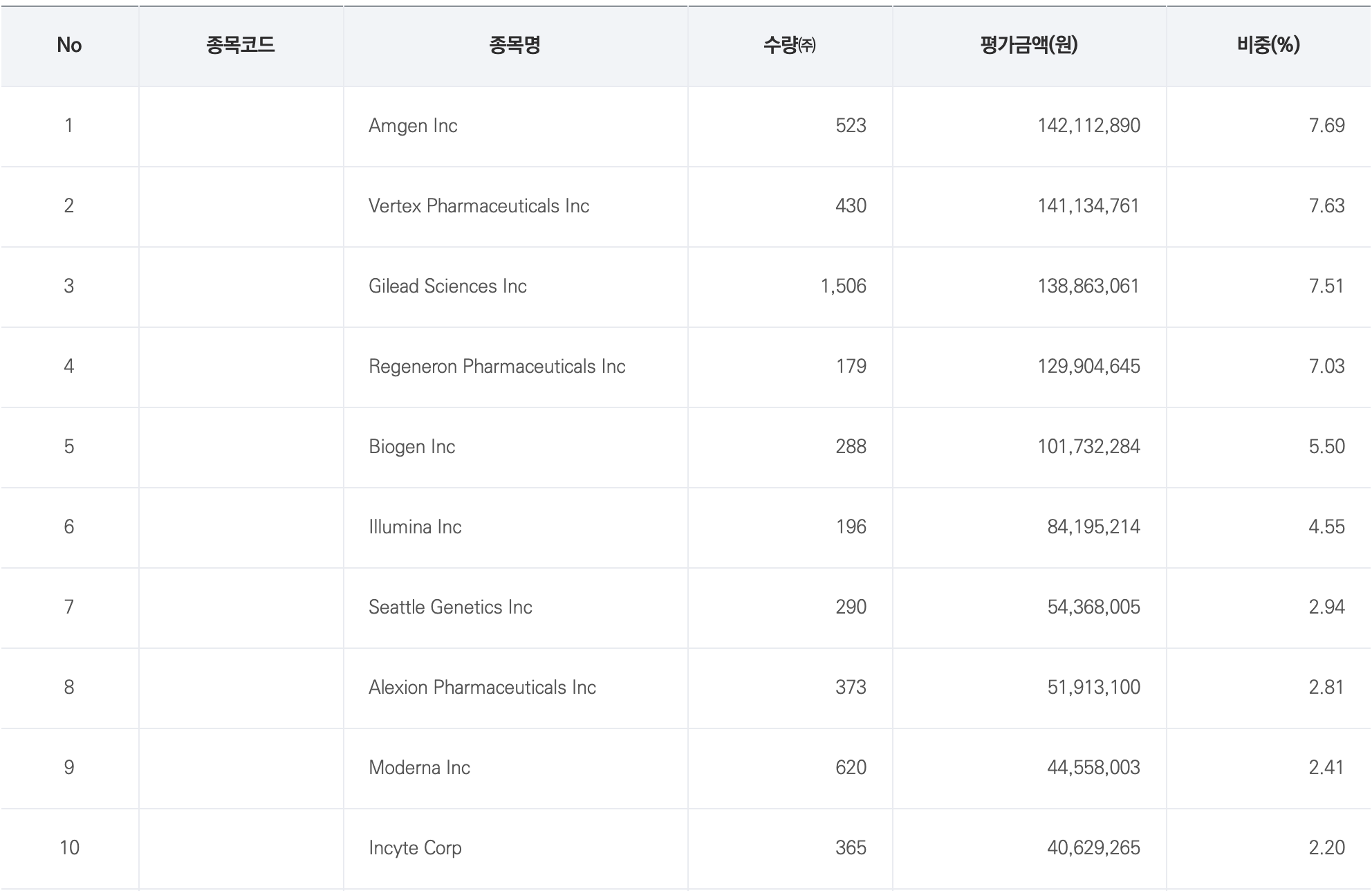This screenshot has height=891, width=1372.
Task: Select Vertex Pharmaceuticals Inc stock name
Action: point(479,206)
